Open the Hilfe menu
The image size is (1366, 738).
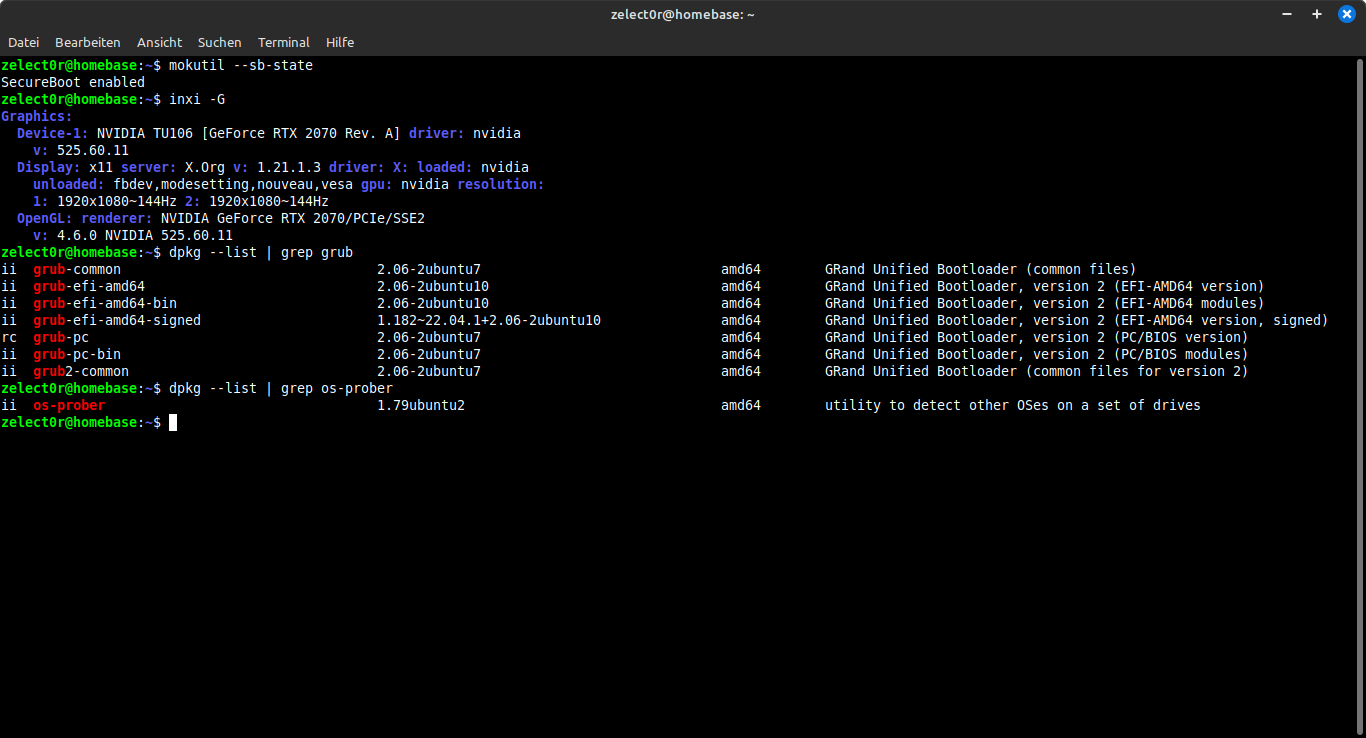(x=340, y=42)
